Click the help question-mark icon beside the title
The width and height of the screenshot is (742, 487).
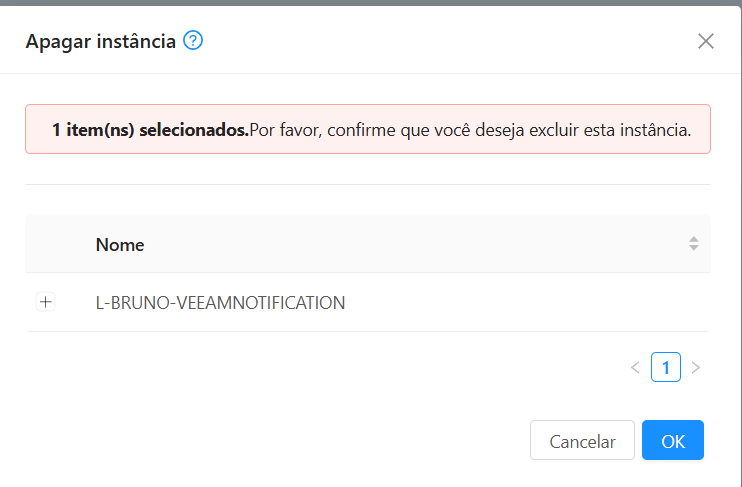pyautogui.click(x=194, y=41)
